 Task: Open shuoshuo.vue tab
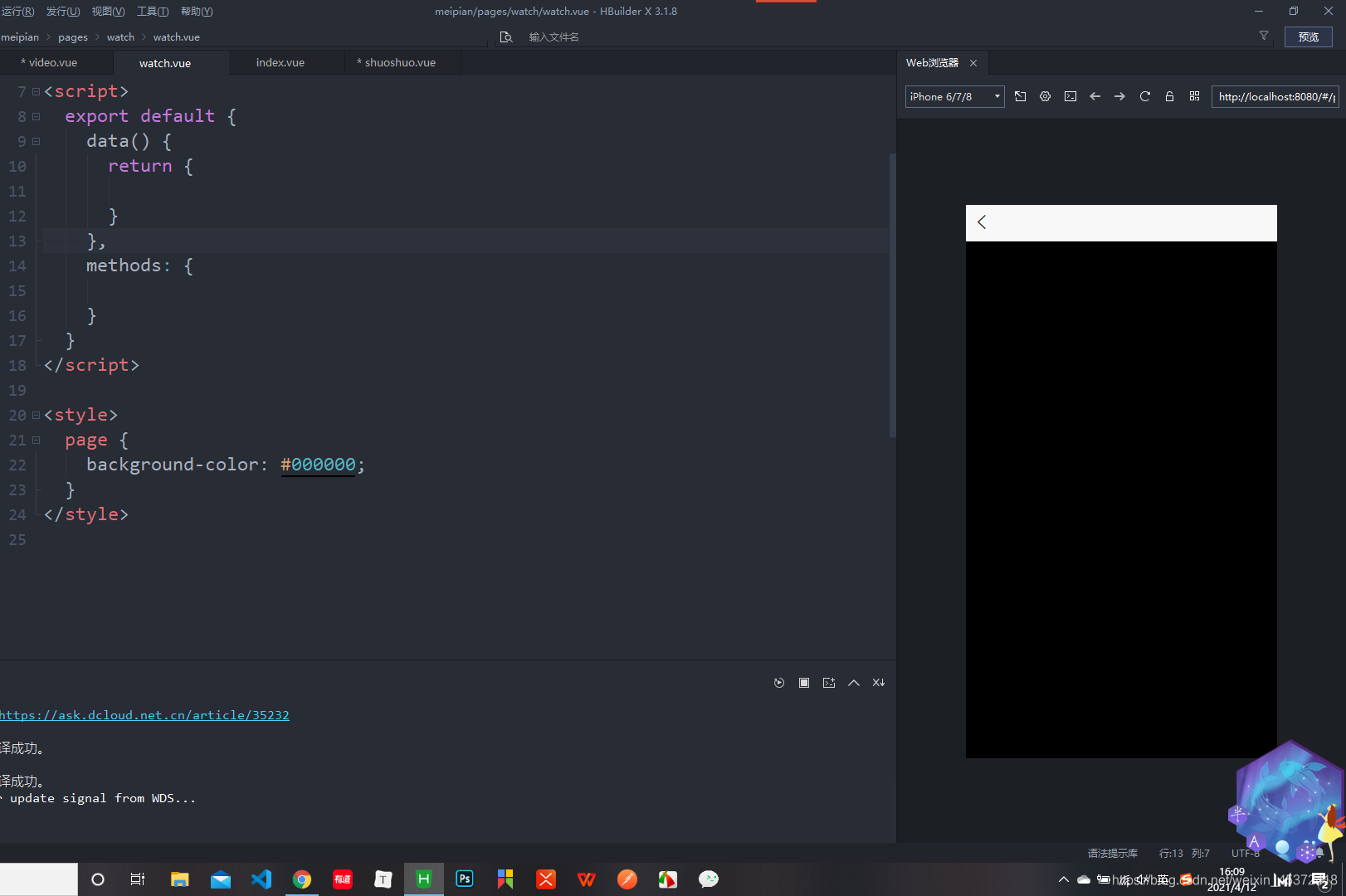397,62
